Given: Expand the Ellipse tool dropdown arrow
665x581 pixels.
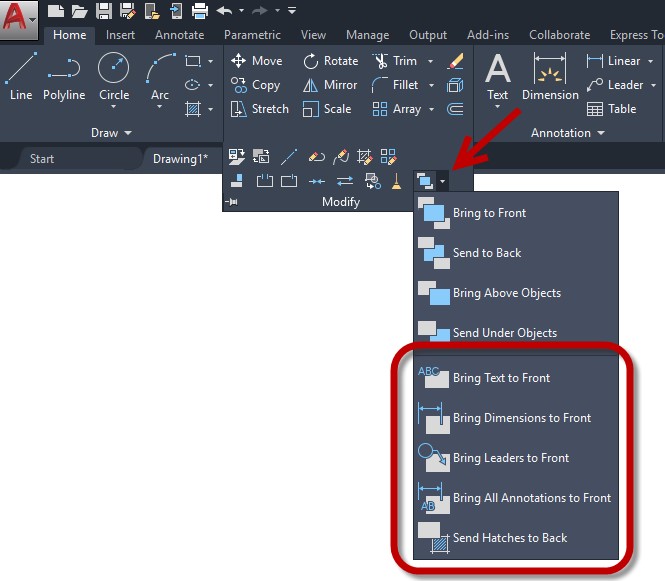Looking at the screenshot, I should coord(210,85).
